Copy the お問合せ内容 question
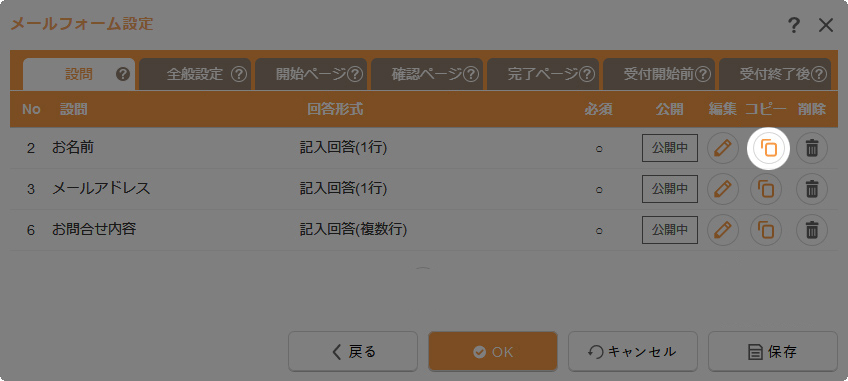Viewport: 848px width, 381px height. pyautogui.click(x=766, y=230)
